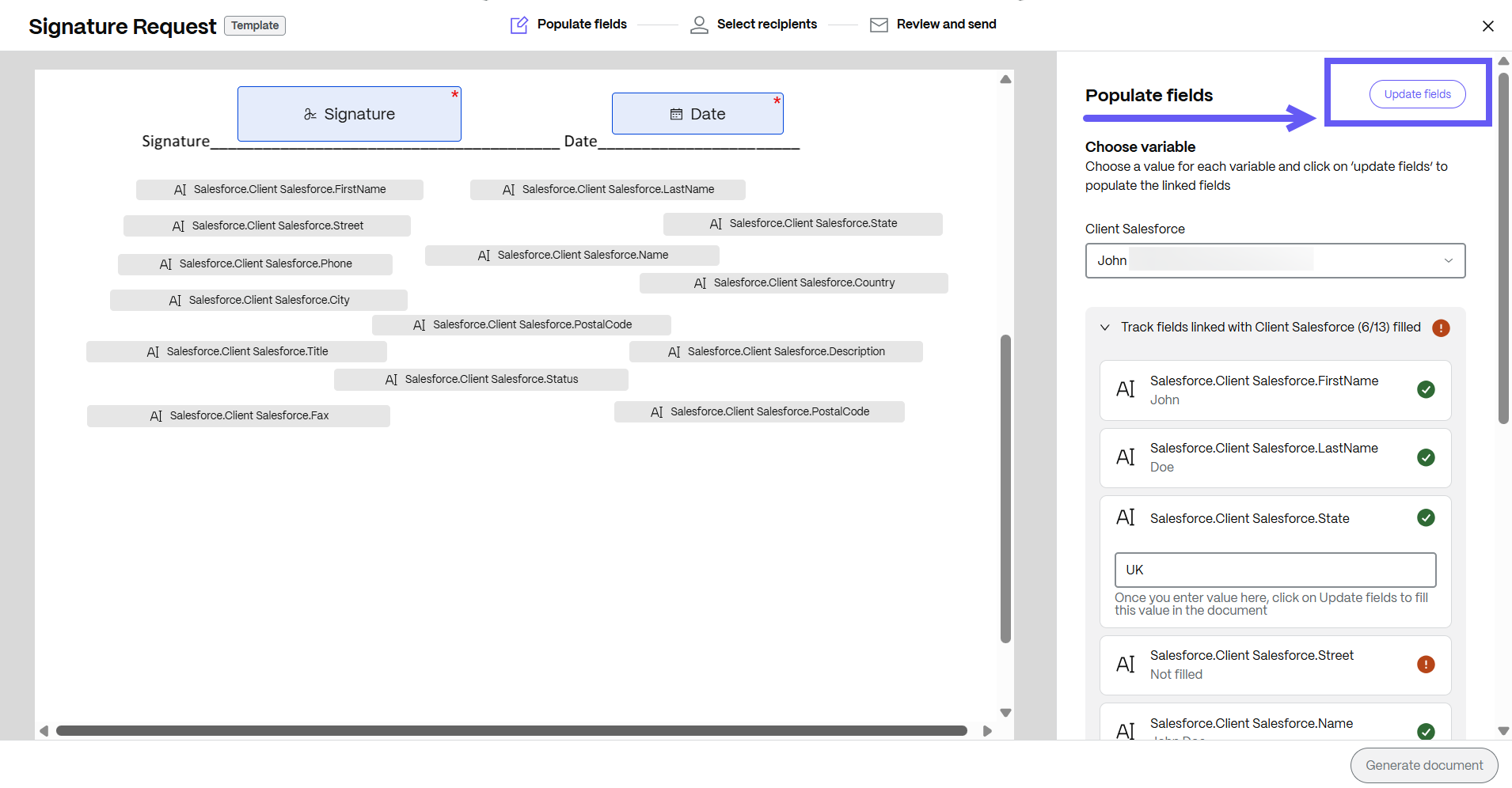This screenshot has width=1512, height=788.
Task: Click the green check on the LastName card
Action: coord(1426,457)
